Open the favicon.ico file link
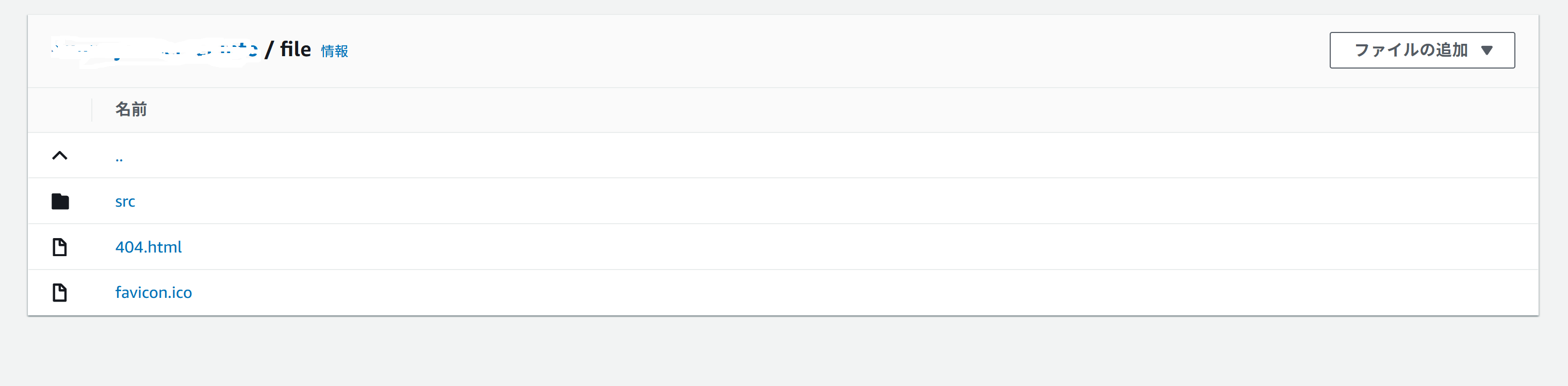Image resolution: width=1568 pixels, height=386 pixels. [153, 292]
